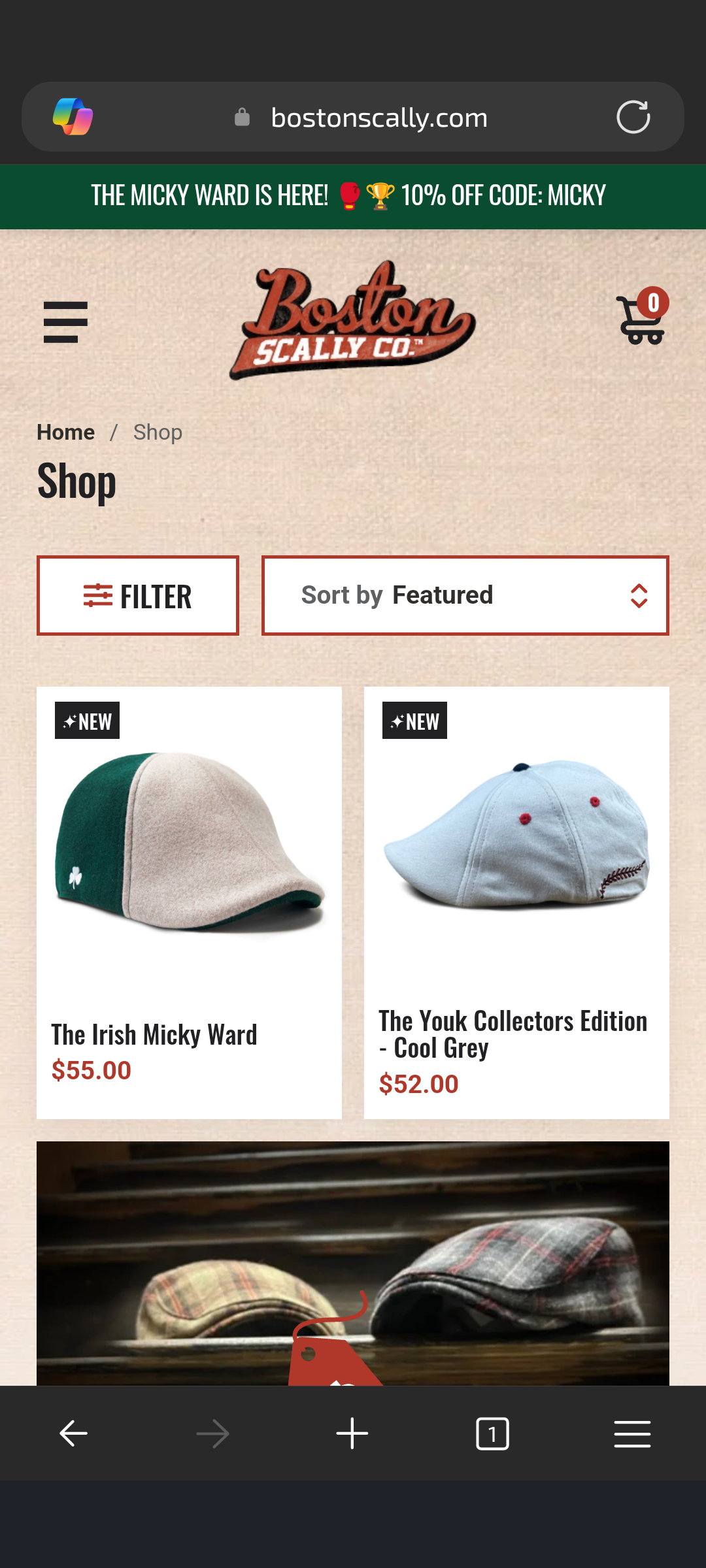Go back with browser back arrow
Viewport: 706px width, 1568px height.
click(x=73, y=1433)
